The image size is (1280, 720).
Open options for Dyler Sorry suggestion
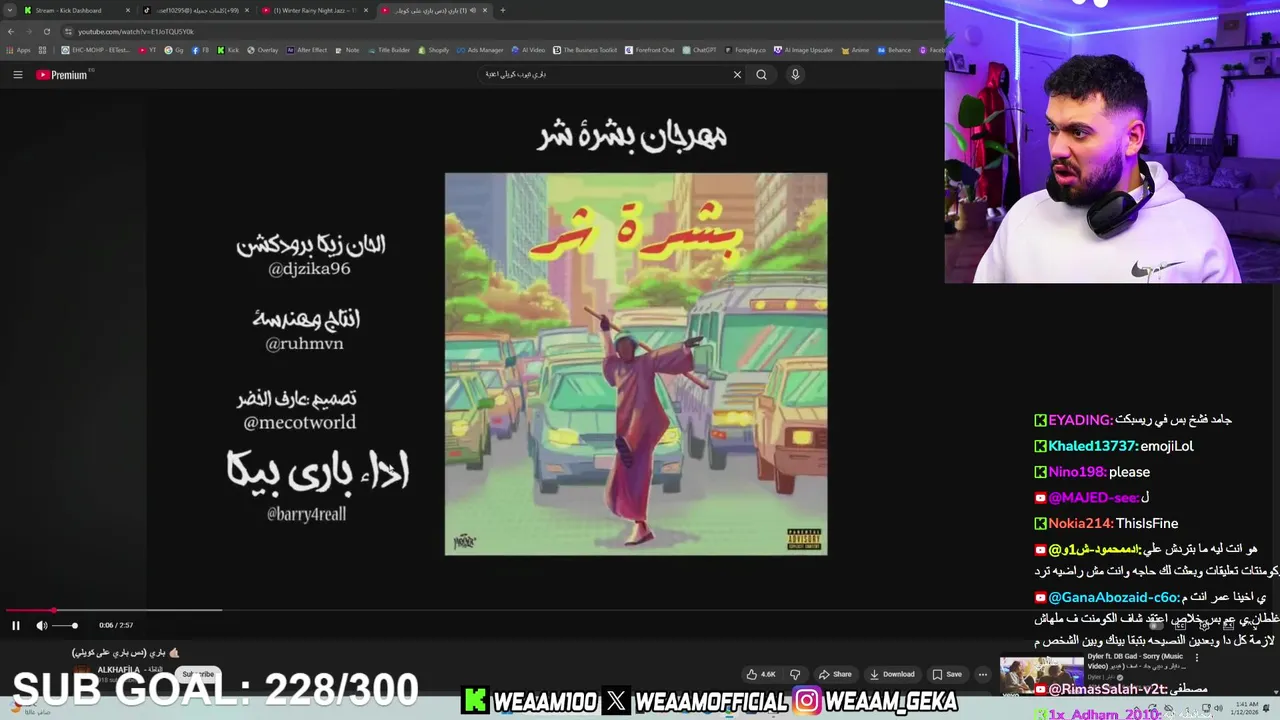[x=1196, y=658]
